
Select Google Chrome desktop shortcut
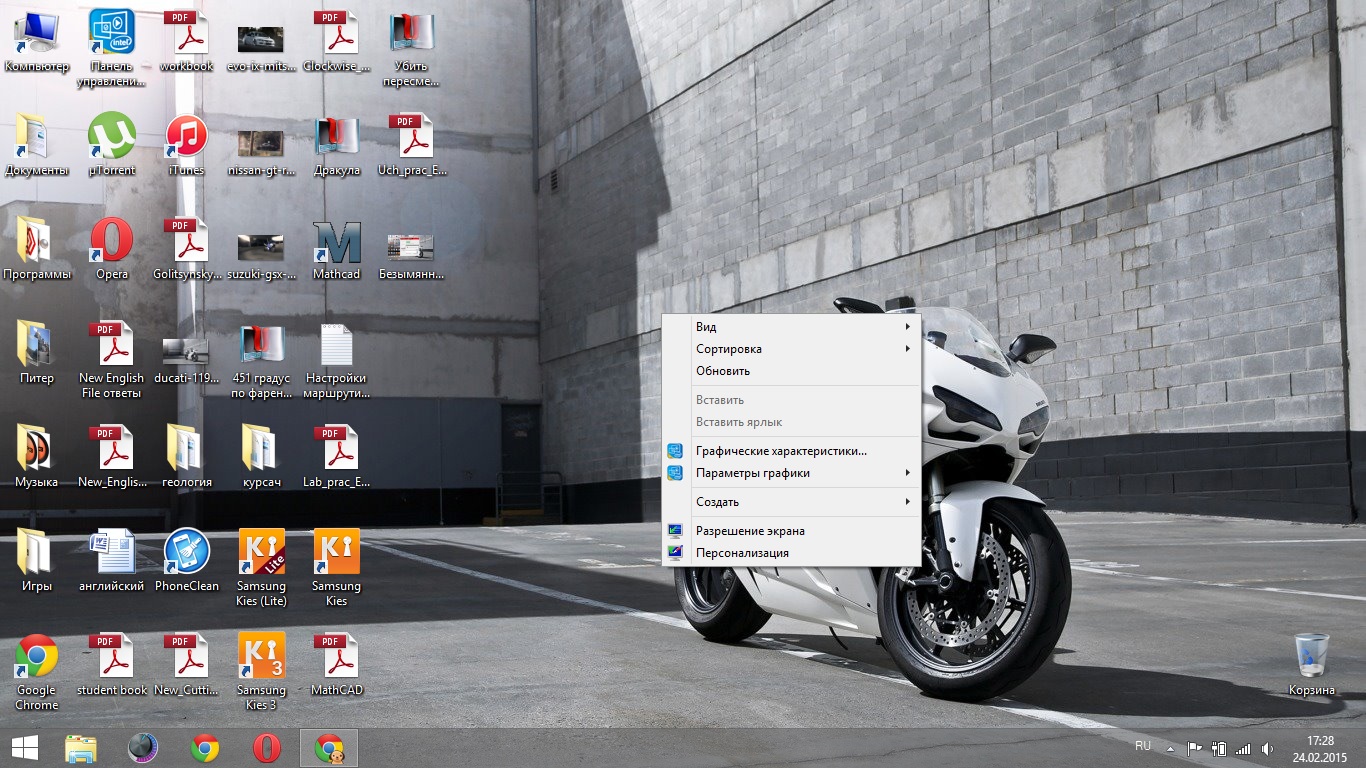[x=37, y=672]
